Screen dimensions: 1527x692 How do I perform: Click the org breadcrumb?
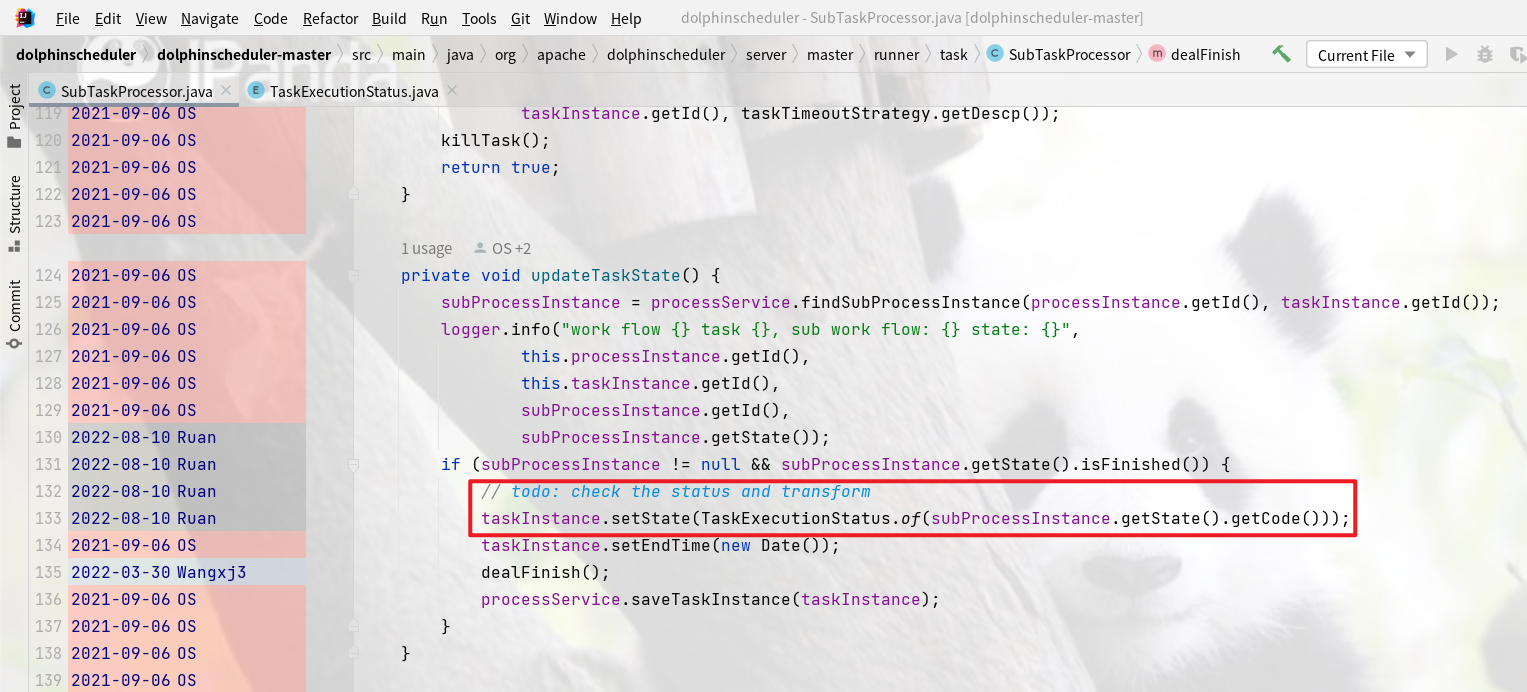click(x=506, y=54)
